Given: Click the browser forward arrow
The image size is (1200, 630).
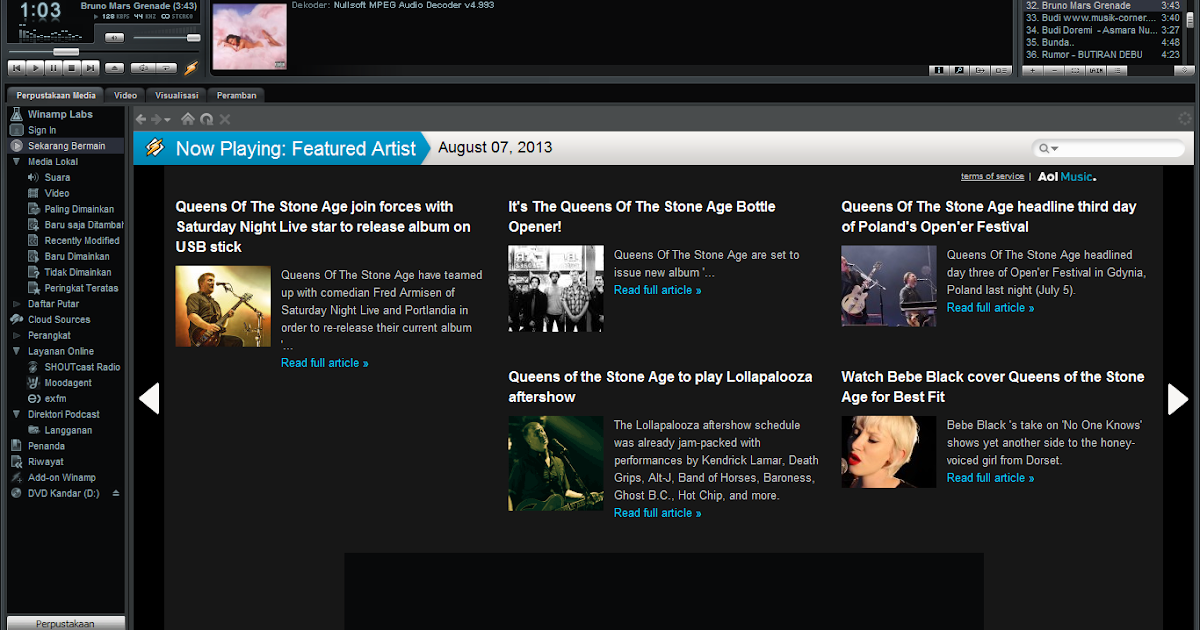Looking at the screenshot, I should coord(155,119).
